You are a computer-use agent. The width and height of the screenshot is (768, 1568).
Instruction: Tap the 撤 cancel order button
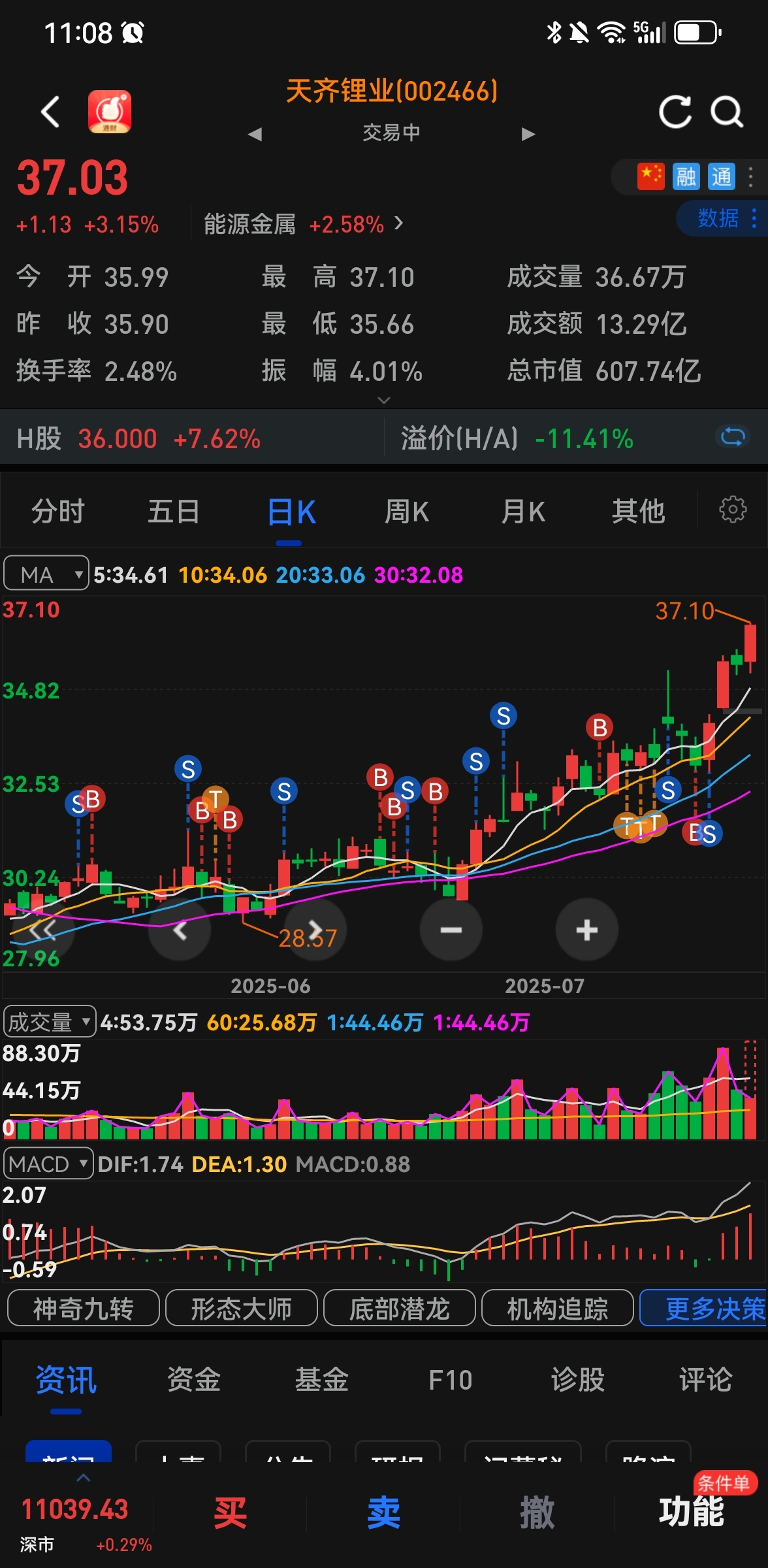tap(537, 1513)
